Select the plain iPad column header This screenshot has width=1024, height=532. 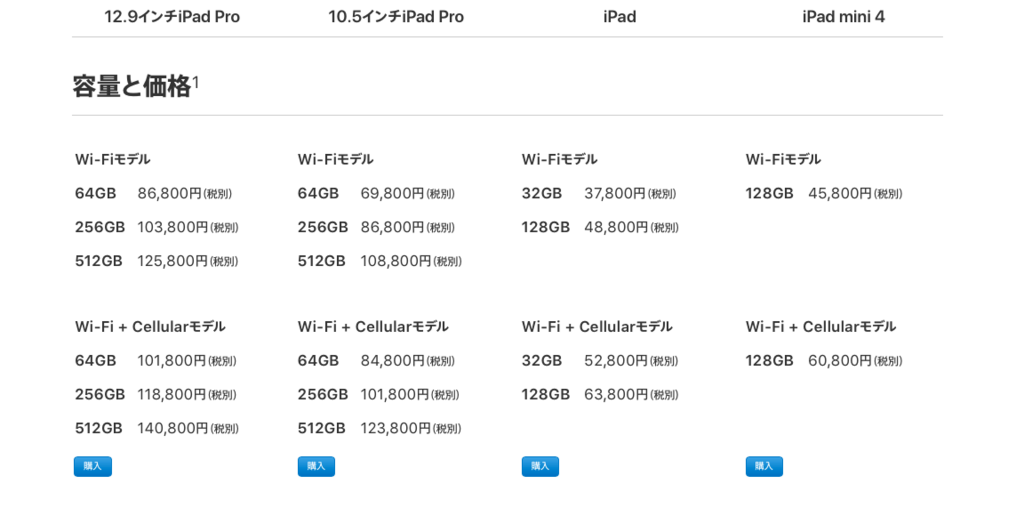point(620,17)
